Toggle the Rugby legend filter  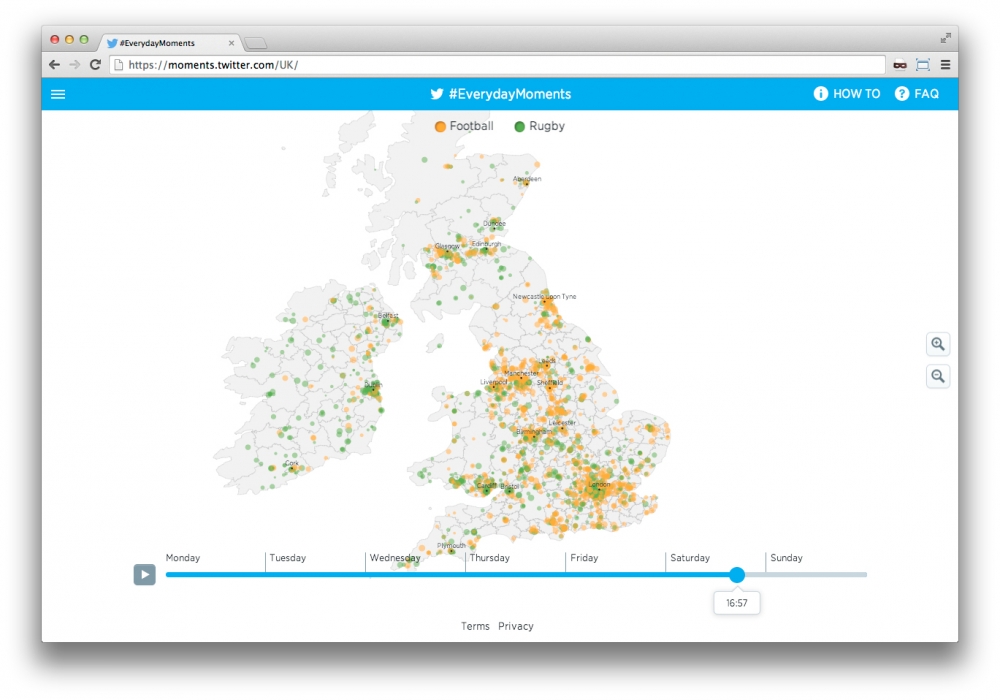540,126
